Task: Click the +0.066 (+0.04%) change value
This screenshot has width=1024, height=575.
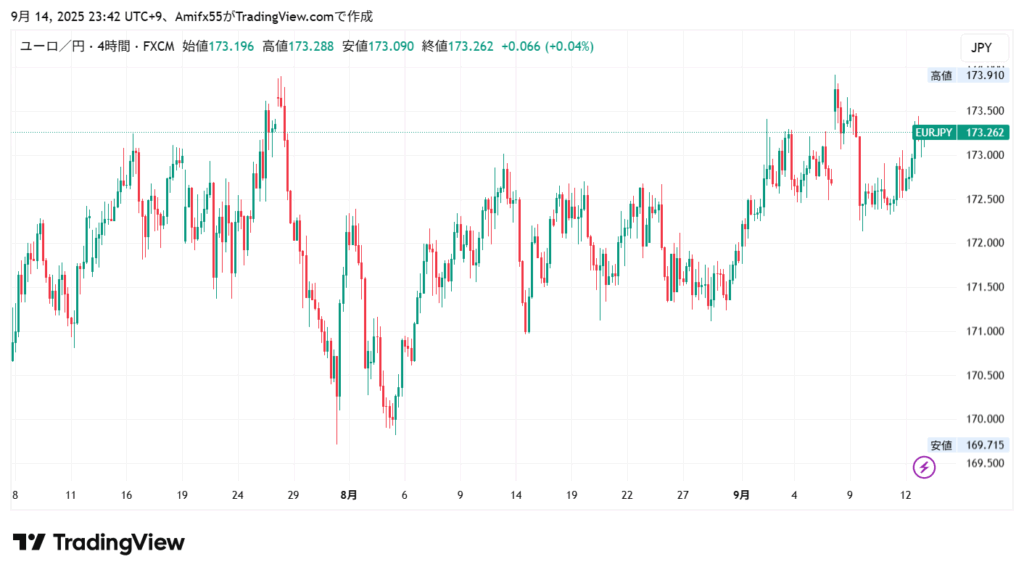Action: coord(547,46)
